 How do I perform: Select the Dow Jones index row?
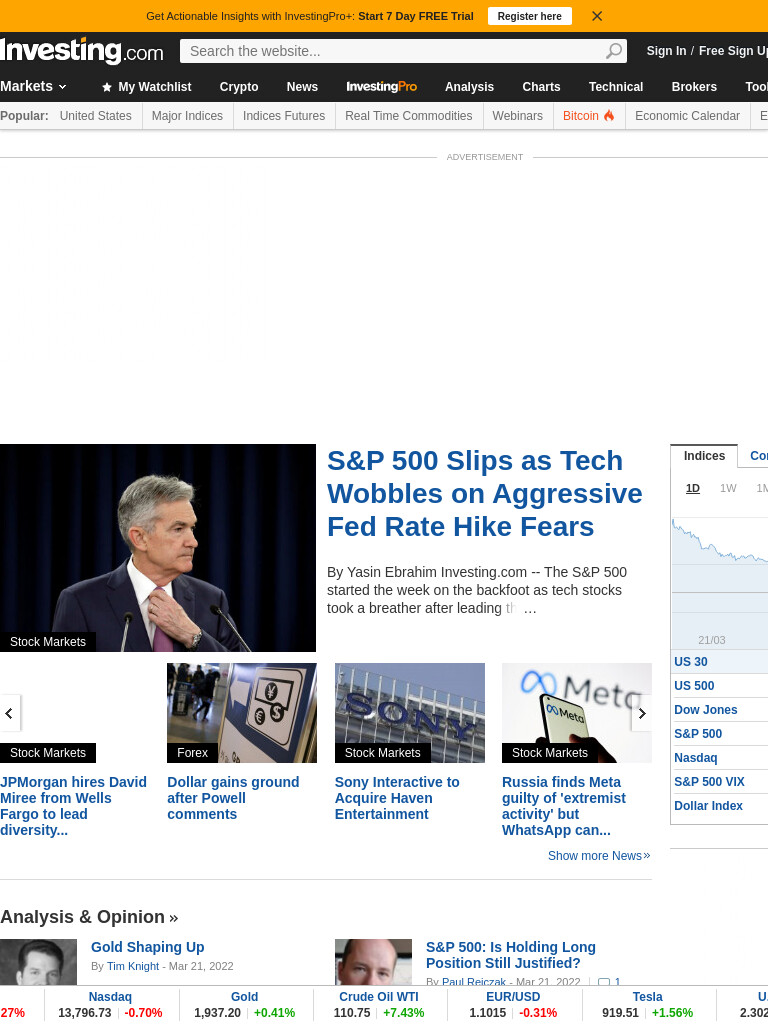click(x=720, y=710)
